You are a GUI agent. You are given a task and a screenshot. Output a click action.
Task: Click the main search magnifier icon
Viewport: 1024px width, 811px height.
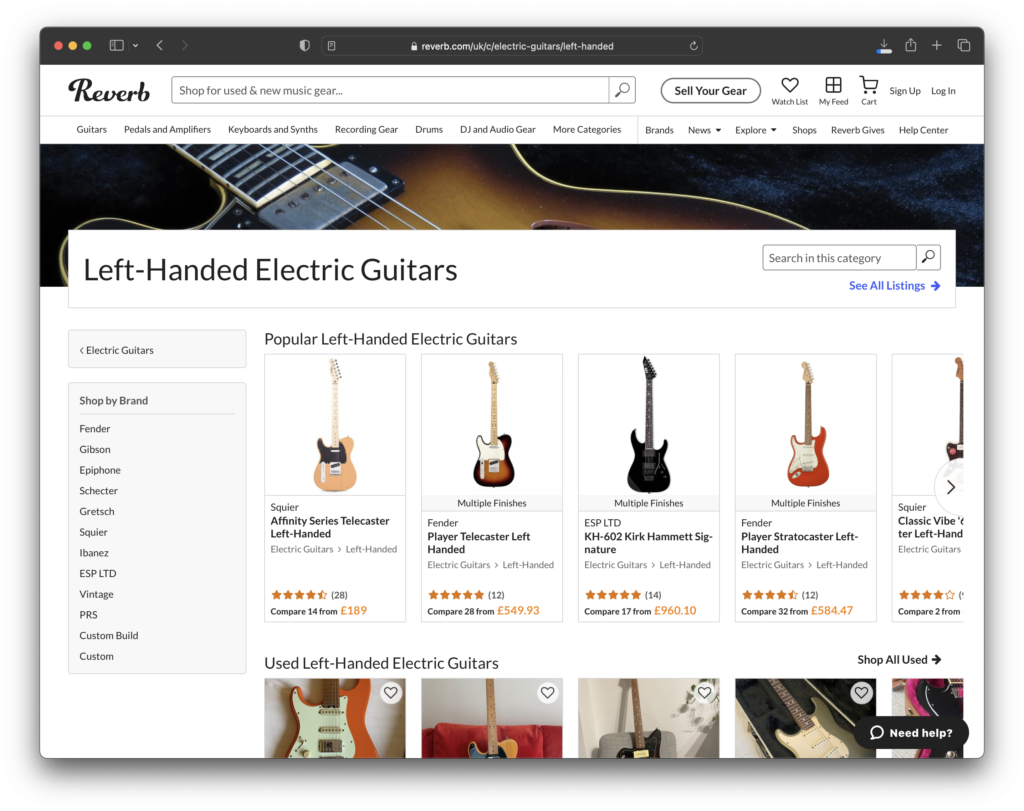click(x=622, y=90)
